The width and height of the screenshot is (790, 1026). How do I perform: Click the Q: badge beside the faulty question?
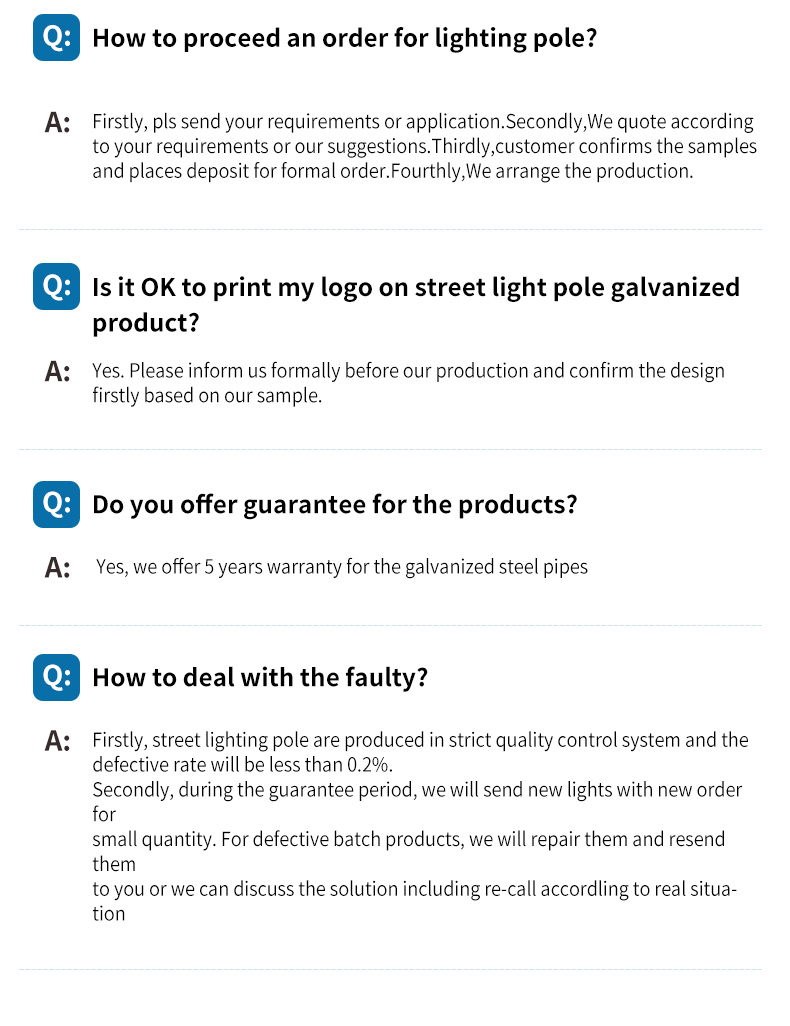pos(56,677)
